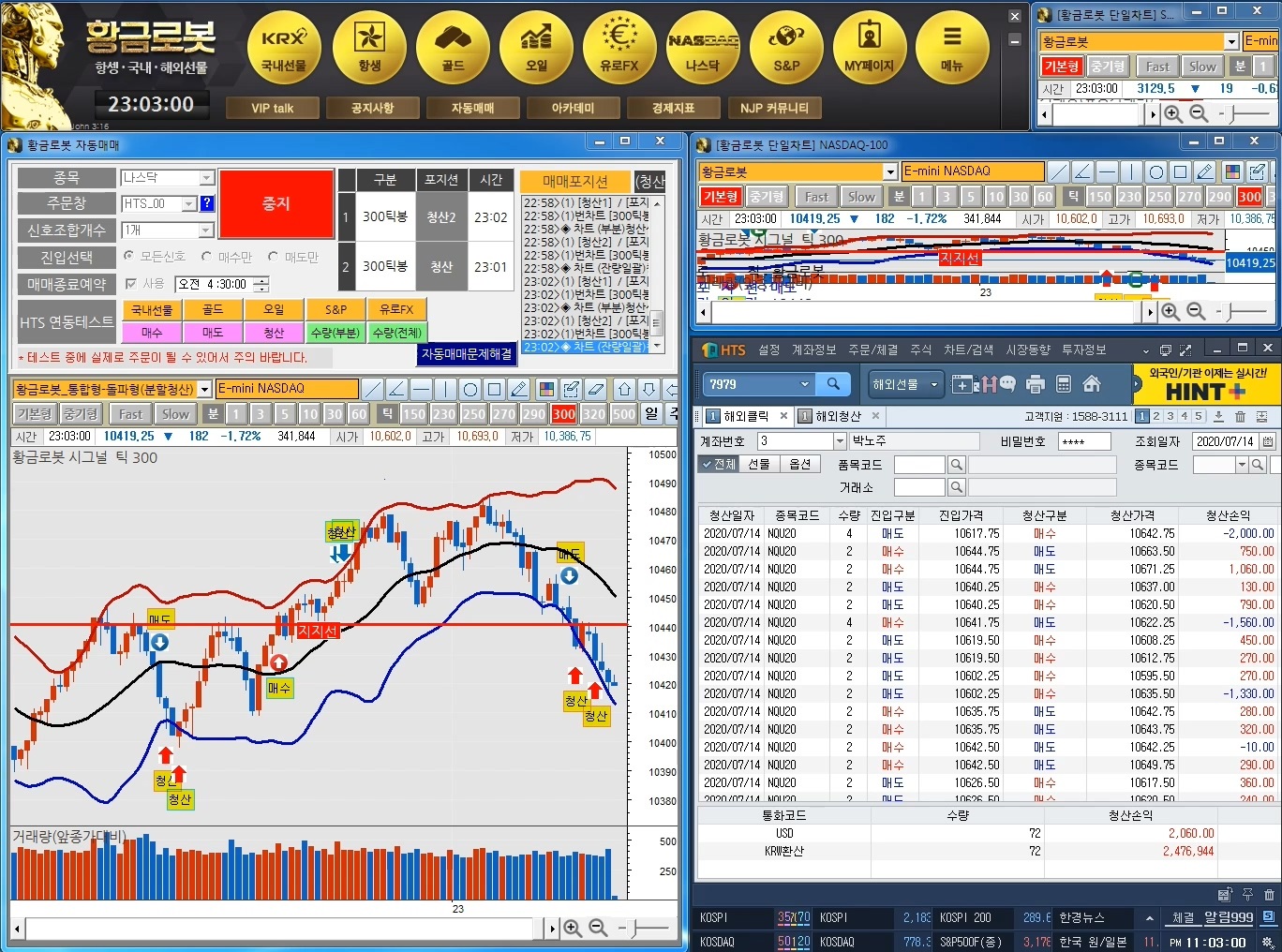Open the 항셍 market round button

tap(369, 47)
